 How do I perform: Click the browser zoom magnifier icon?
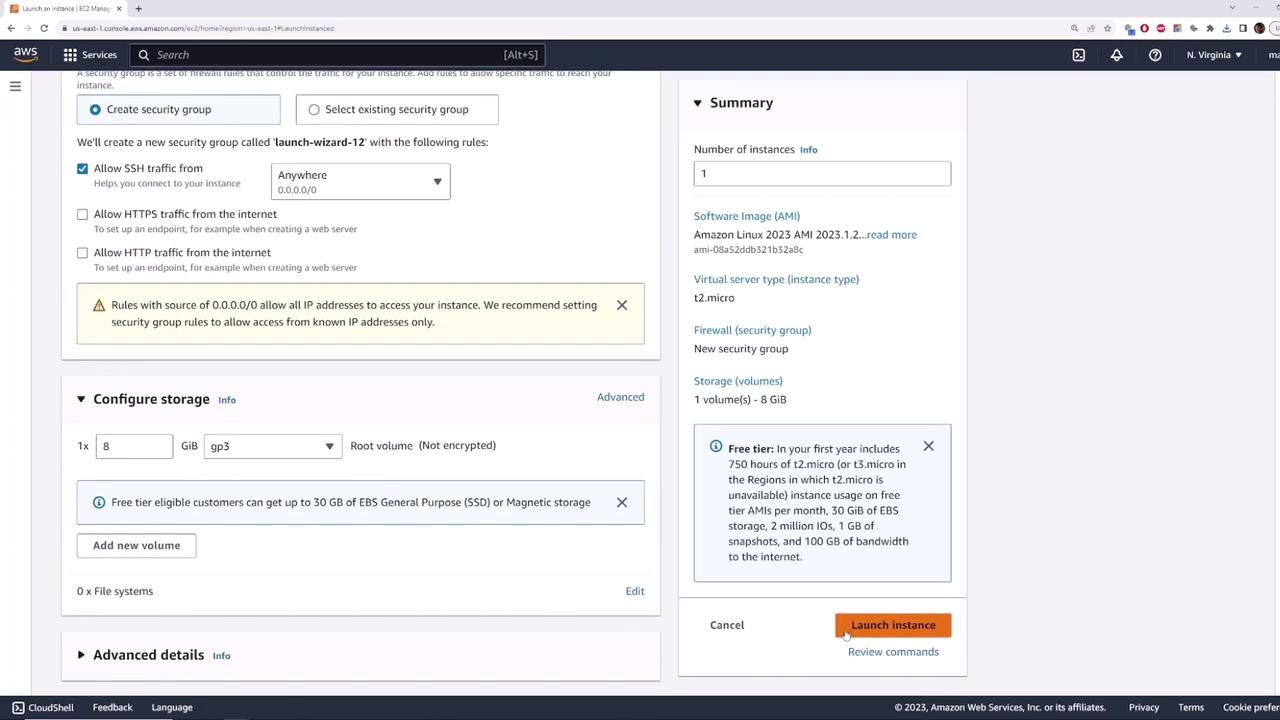(1074, 28)
